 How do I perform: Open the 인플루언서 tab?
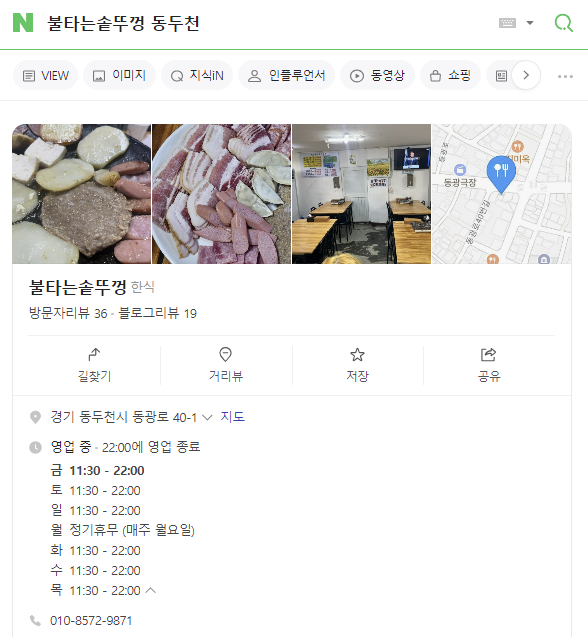pyautogui.click(x=286, y=76)
